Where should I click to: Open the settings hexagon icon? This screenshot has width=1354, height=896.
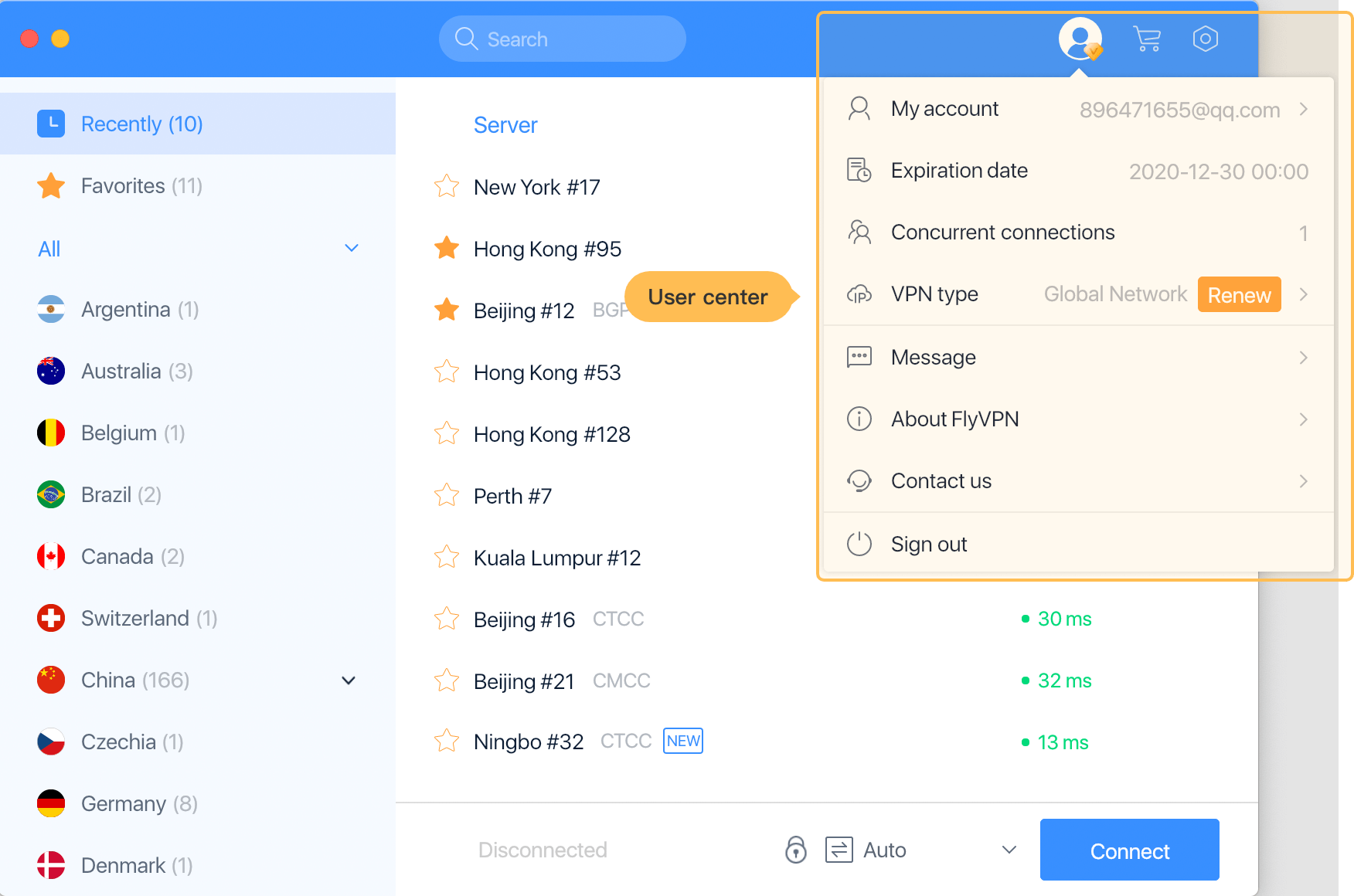point(1205,39)
